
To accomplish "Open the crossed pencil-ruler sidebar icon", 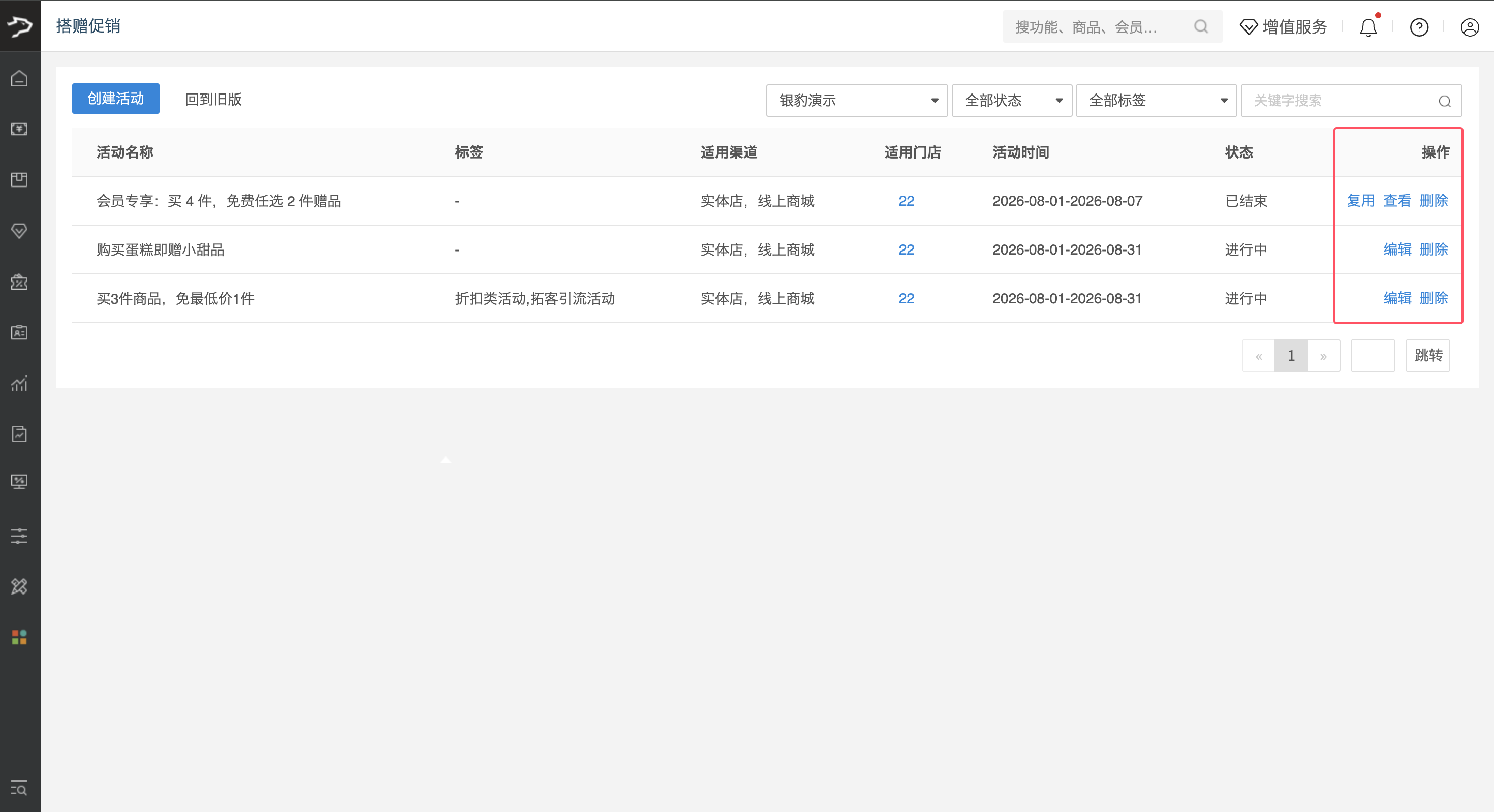I will click(x=20, y=586).
